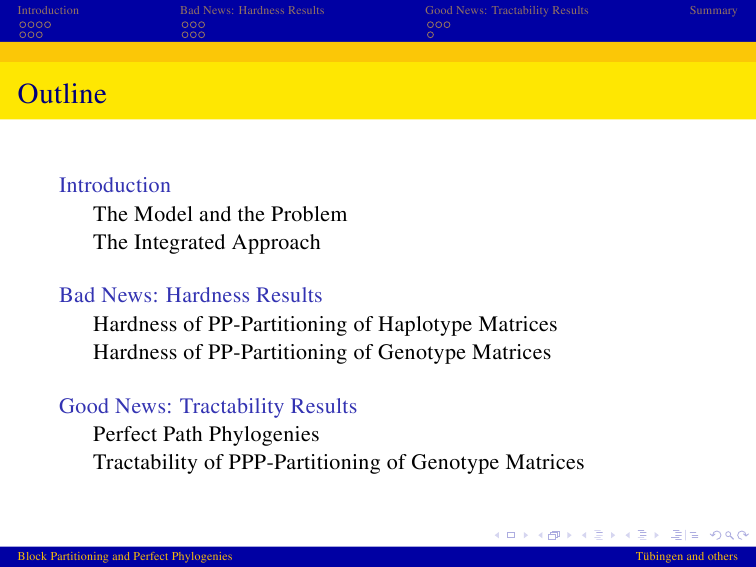Click the section navigation icon
This screenshot has height=567, width=756.
tap(642, 535)
